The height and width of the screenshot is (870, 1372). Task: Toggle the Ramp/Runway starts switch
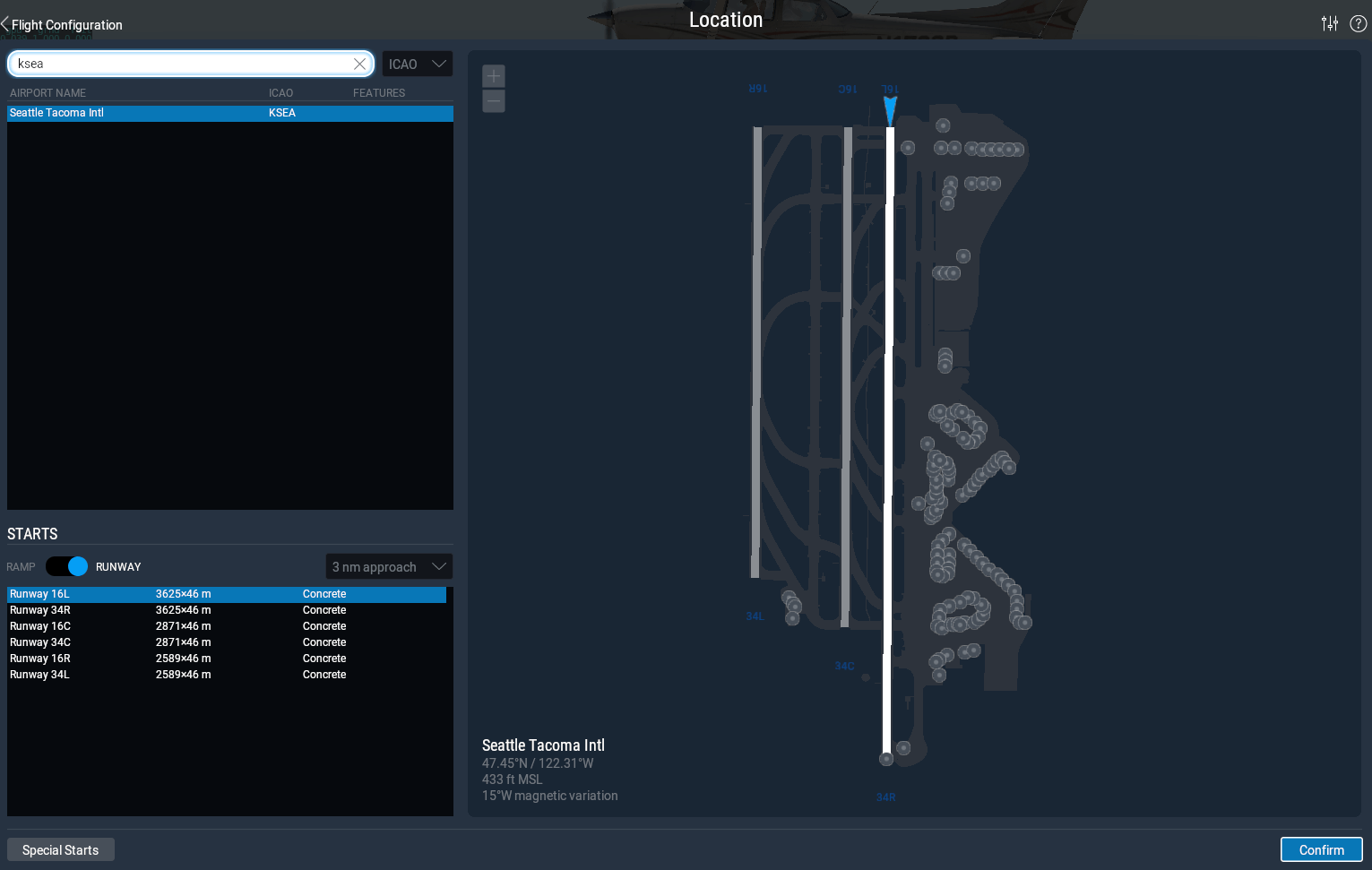(67, 567)
